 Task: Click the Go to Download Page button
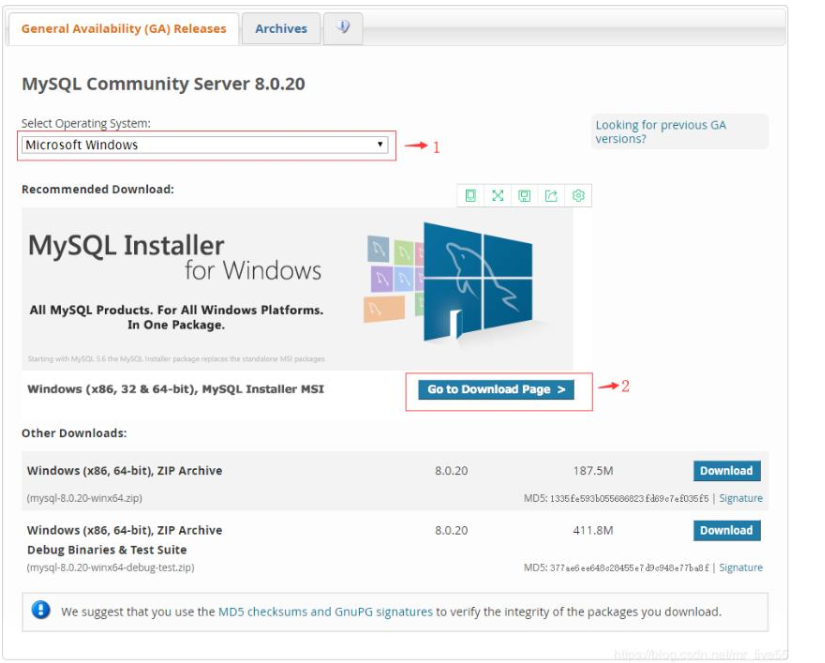[496, 389]
